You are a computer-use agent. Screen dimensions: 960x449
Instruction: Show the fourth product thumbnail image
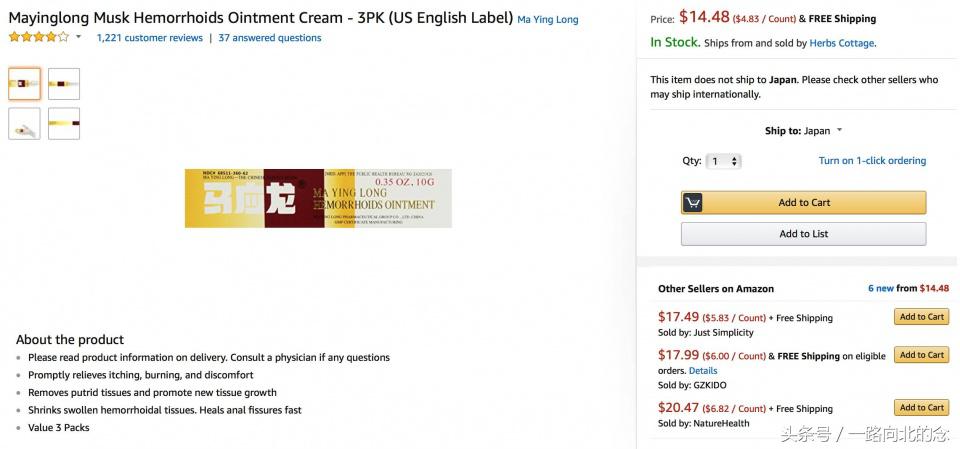pyautogui.click(x=64, y=123)
